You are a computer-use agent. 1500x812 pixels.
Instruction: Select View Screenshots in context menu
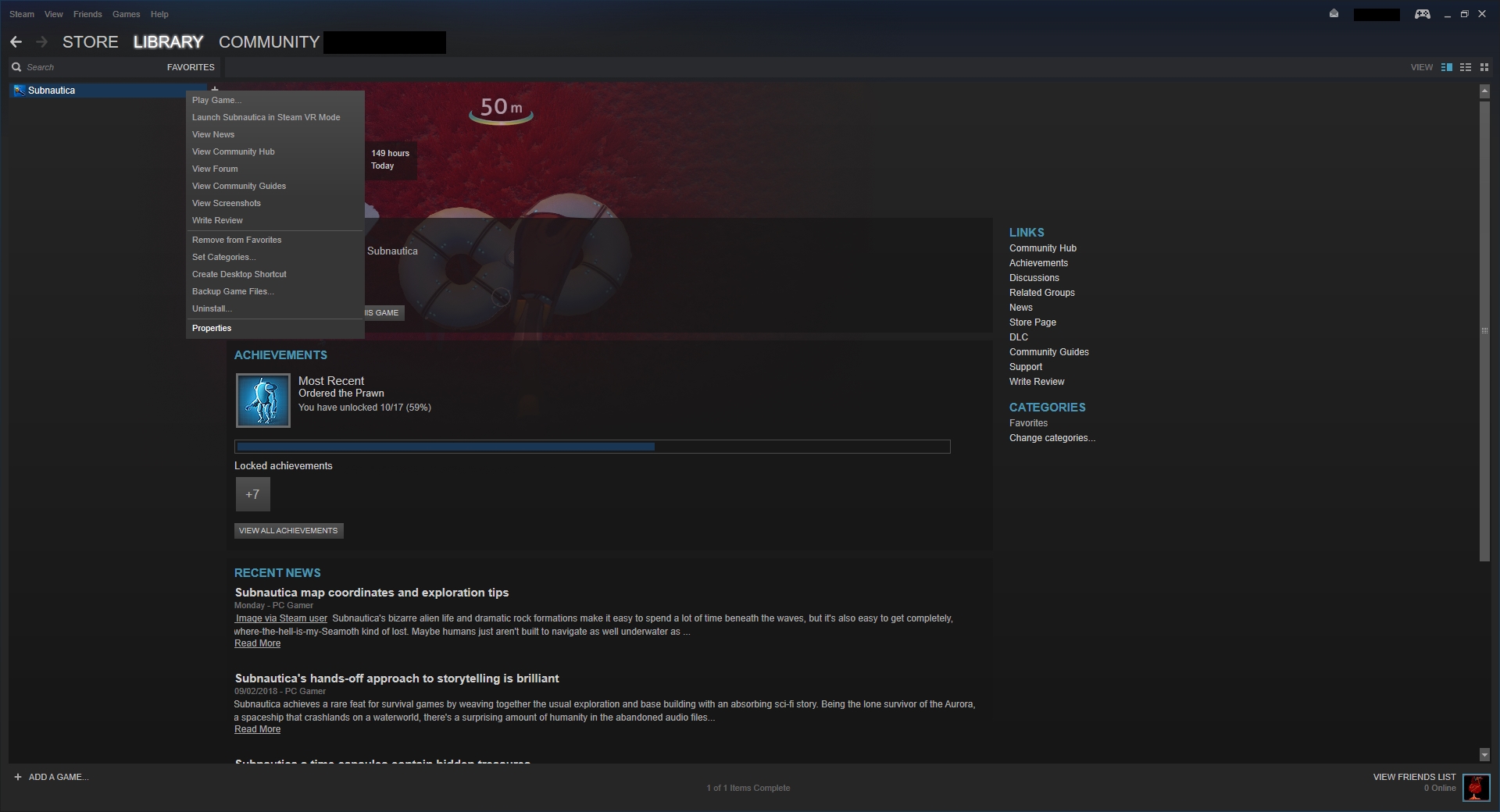point(275,203)
